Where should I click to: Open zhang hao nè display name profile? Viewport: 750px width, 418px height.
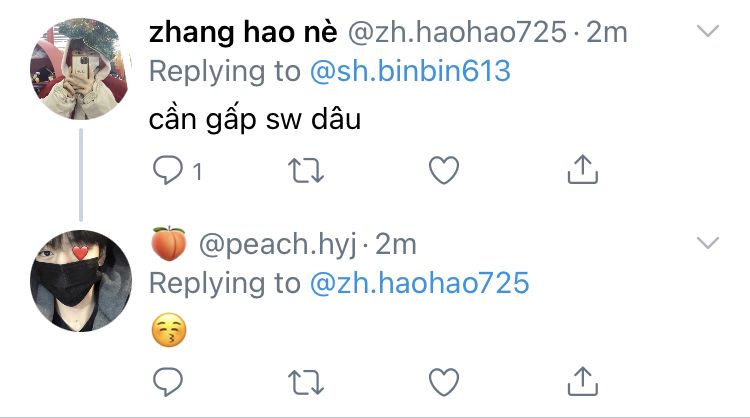243,33
